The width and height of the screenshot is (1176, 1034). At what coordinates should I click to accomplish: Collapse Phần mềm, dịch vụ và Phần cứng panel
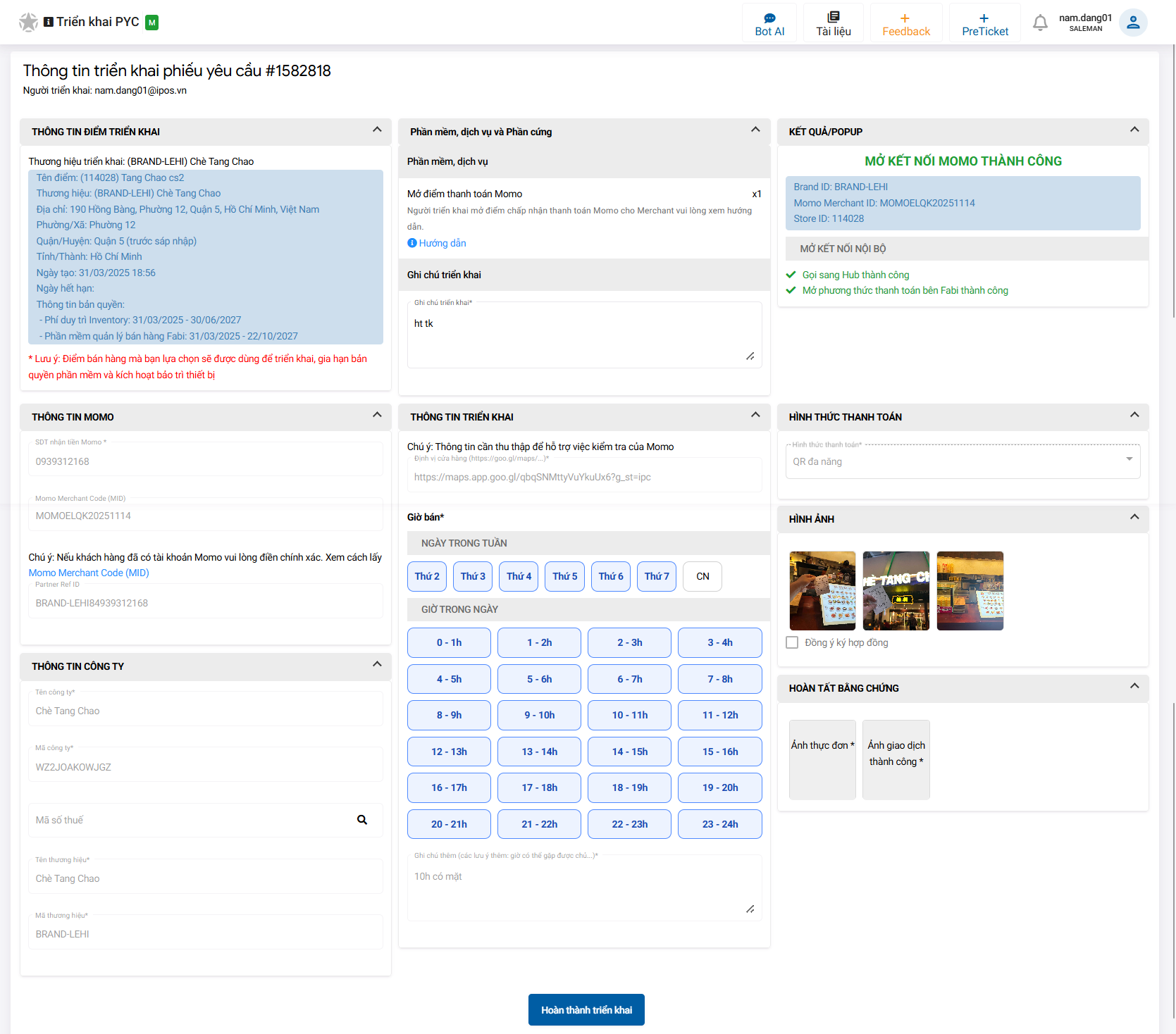point(755,130)
